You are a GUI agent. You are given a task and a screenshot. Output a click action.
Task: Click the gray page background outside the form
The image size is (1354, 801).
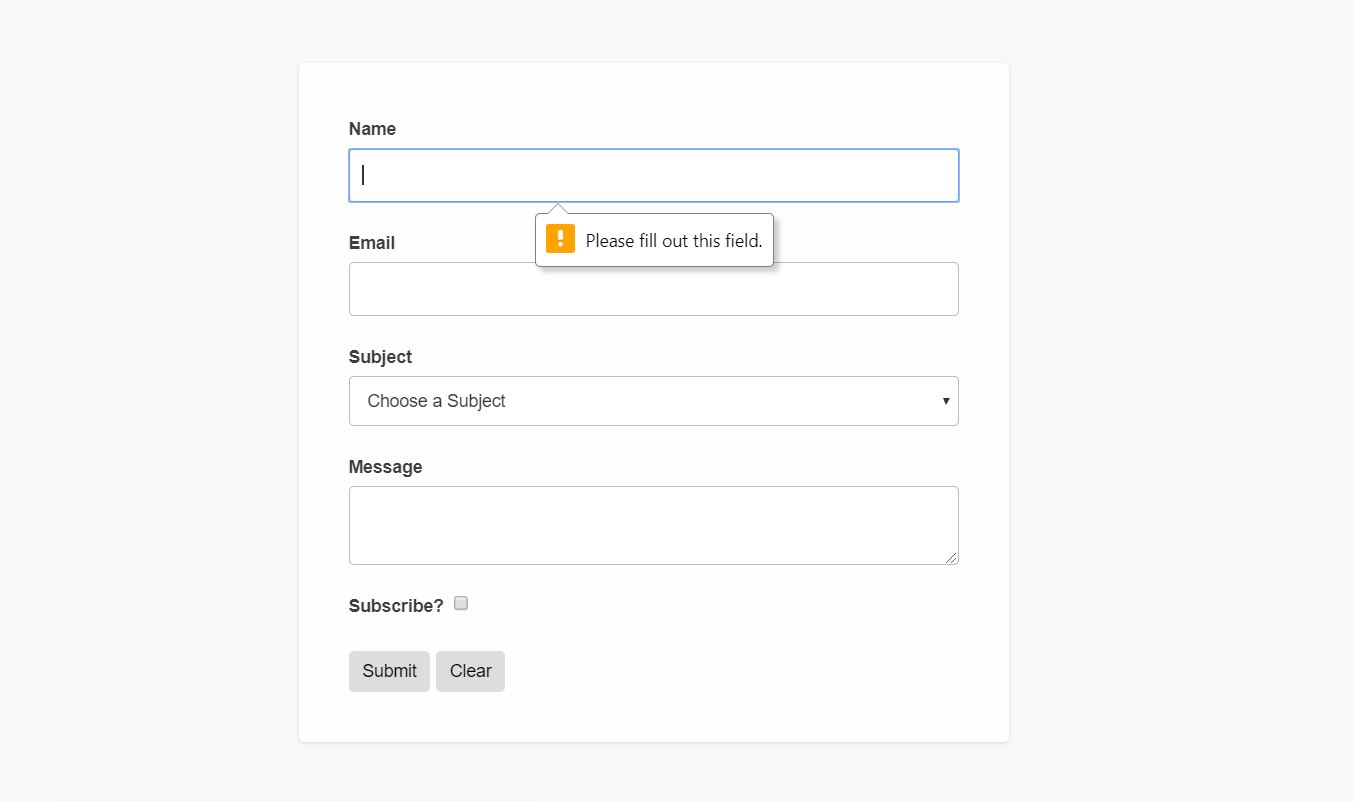[x=150, y=400]
